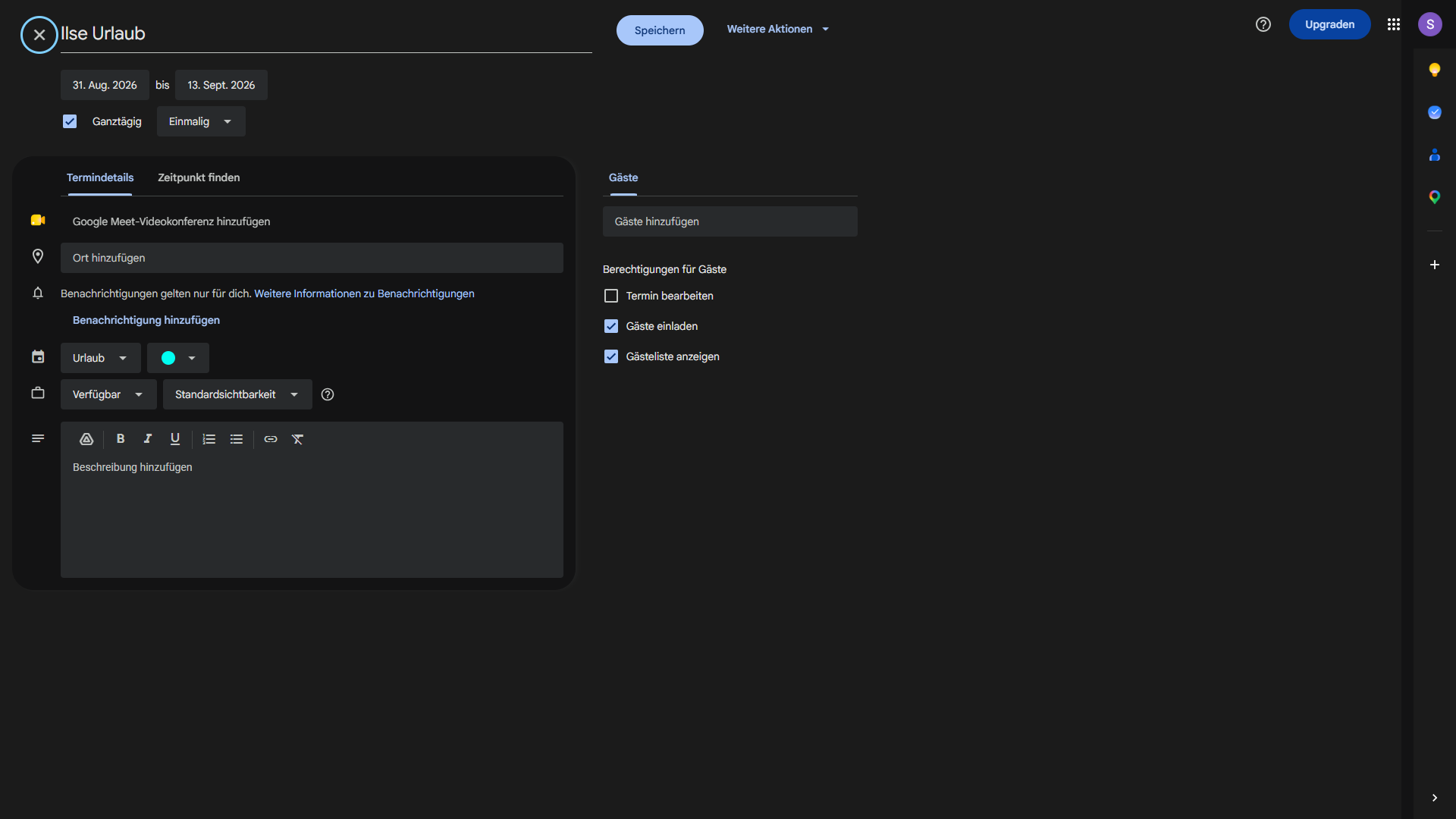Open Google Keep in the side panel
The width and height of the screenshot is (1456, 819).
click(1435, 70)
